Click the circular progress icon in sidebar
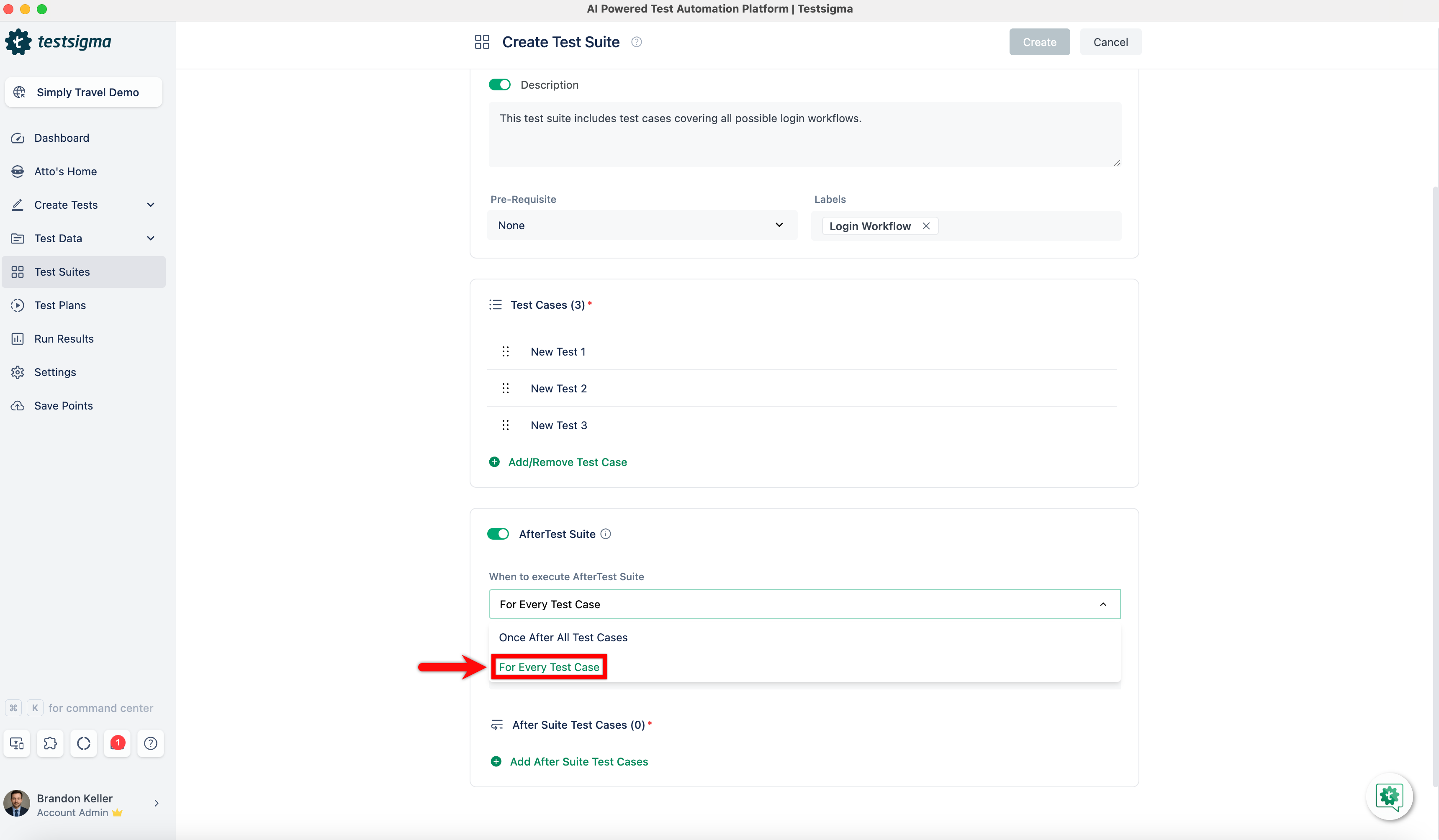The image size is (1439, 840). 84,743
